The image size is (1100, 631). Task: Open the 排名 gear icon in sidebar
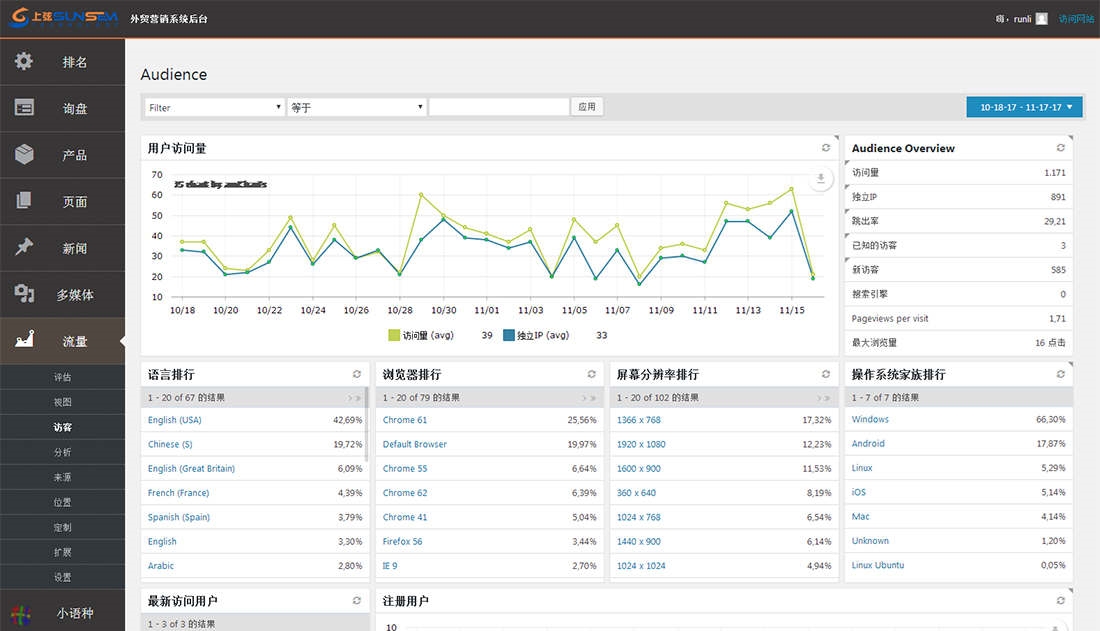coord(24,61)
